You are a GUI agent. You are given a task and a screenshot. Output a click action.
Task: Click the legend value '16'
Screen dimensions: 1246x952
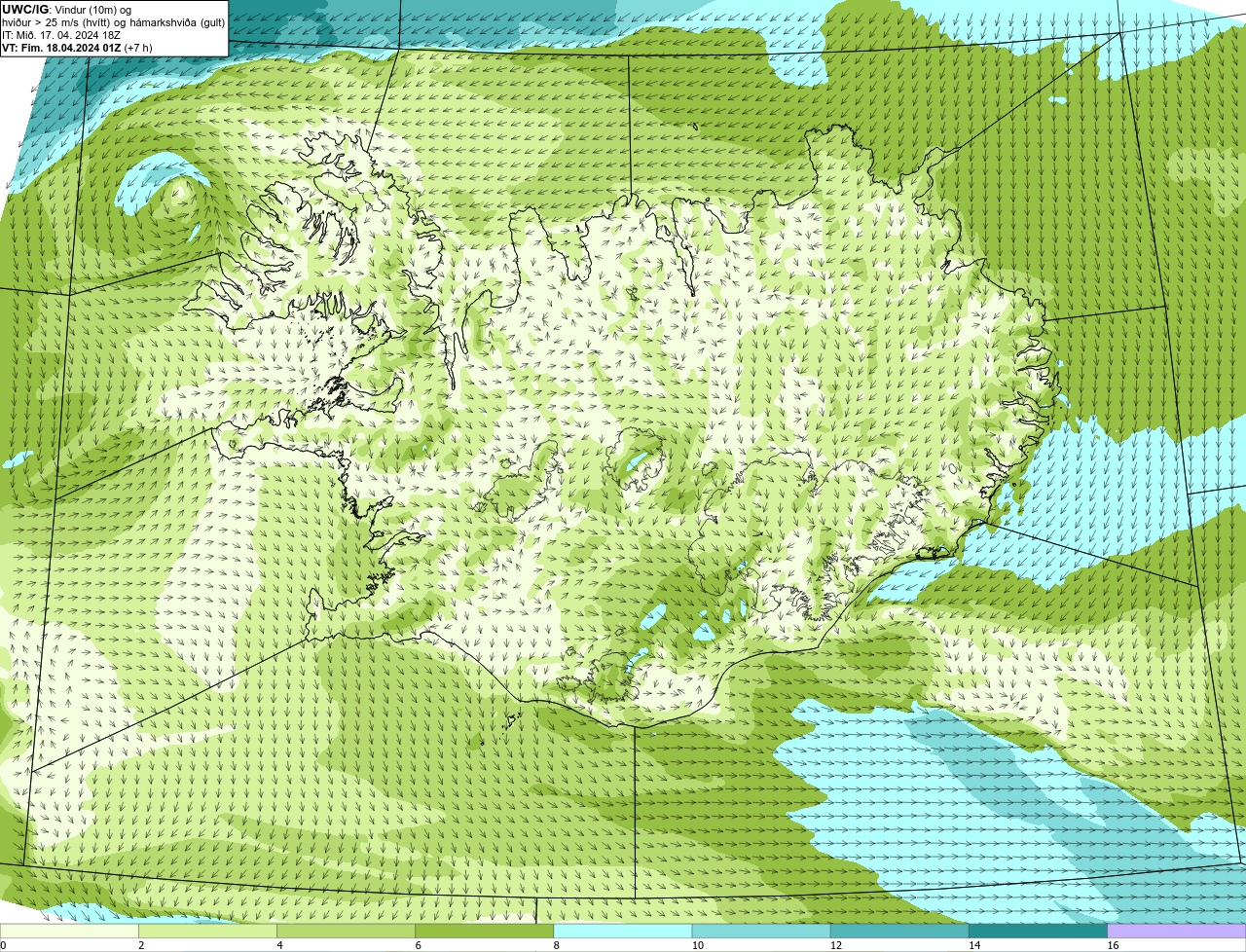click(1113, 945)
